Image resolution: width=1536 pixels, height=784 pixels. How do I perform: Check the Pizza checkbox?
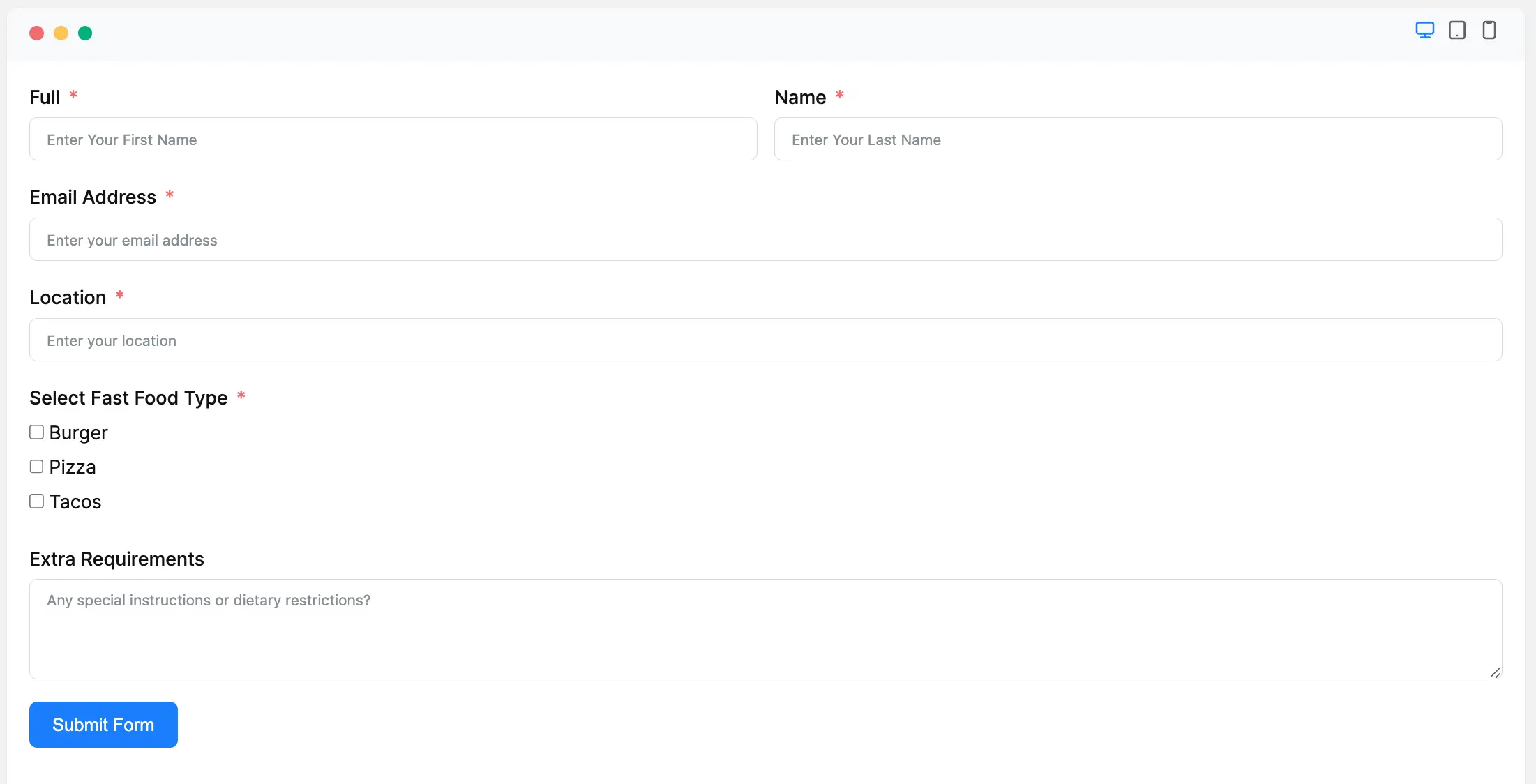[37, 467]
